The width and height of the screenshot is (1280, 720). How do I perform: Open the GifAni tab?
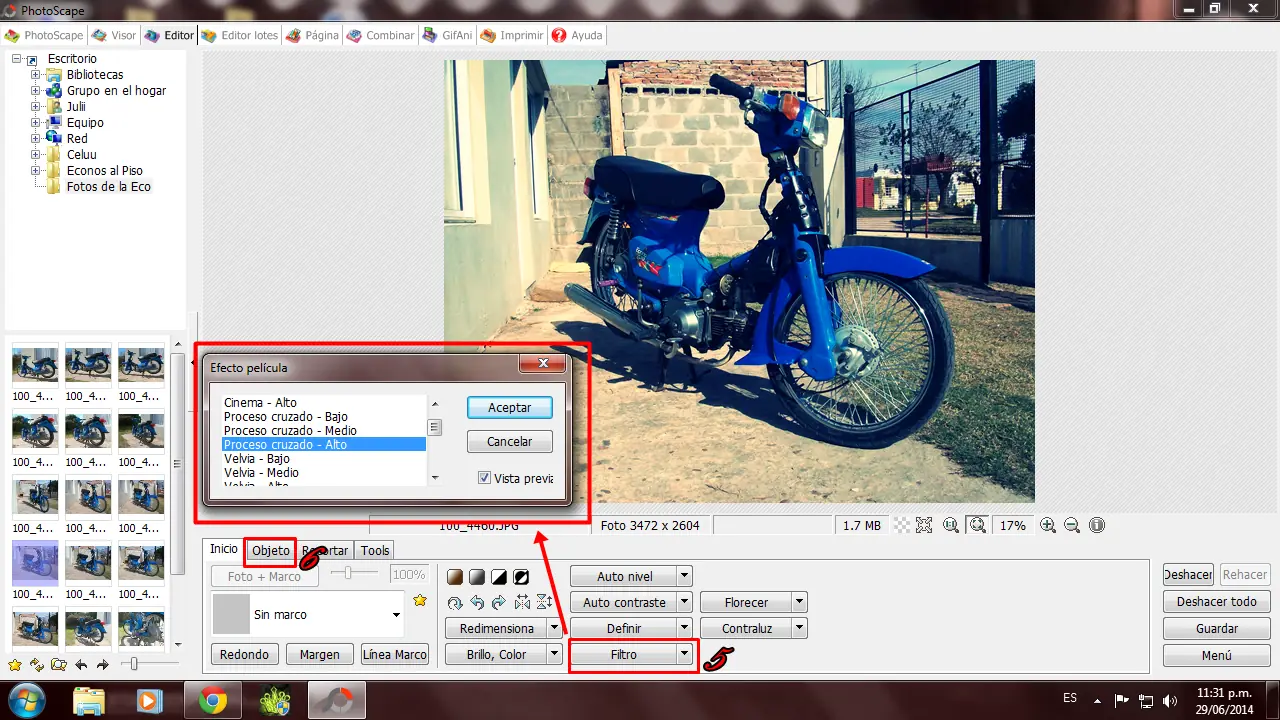coord(448,35)
